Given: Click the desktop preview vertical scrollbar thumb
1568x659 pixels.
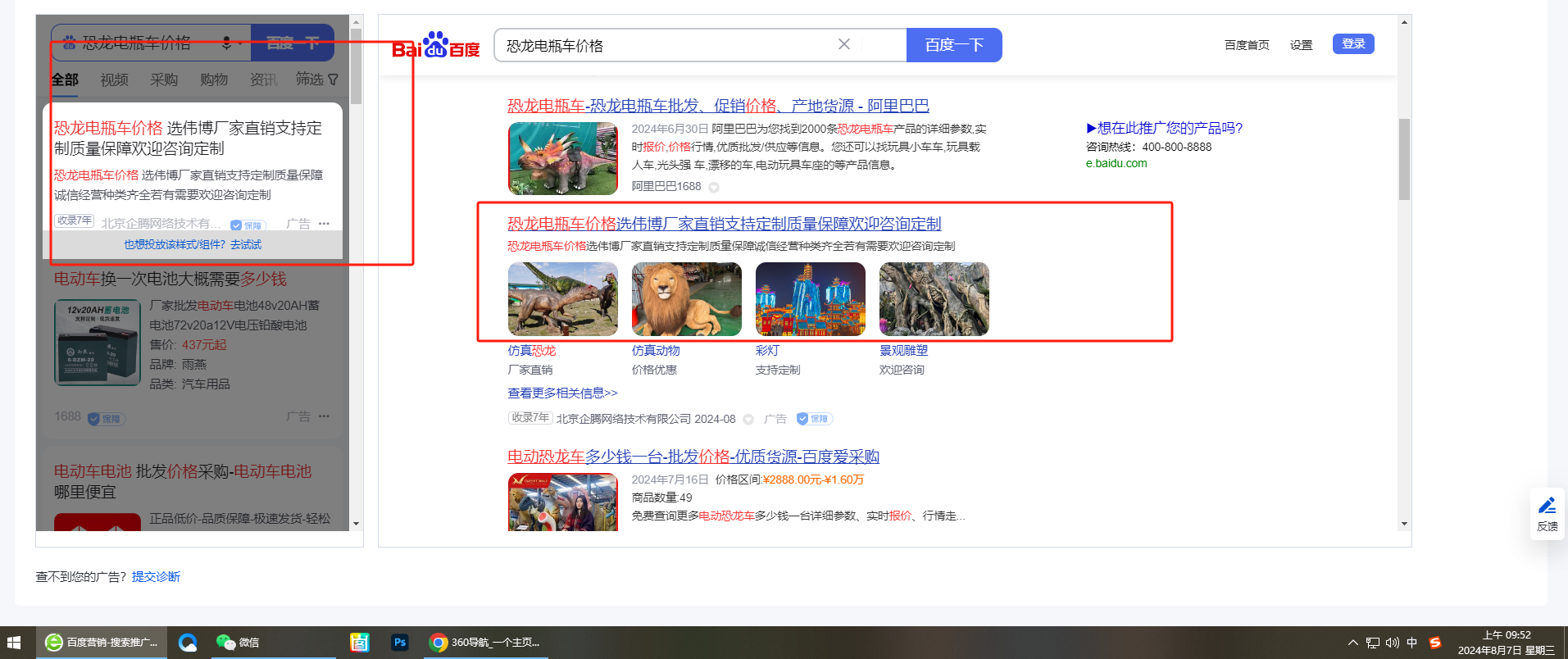Looking at the screenshot, I should point(1404,160).
